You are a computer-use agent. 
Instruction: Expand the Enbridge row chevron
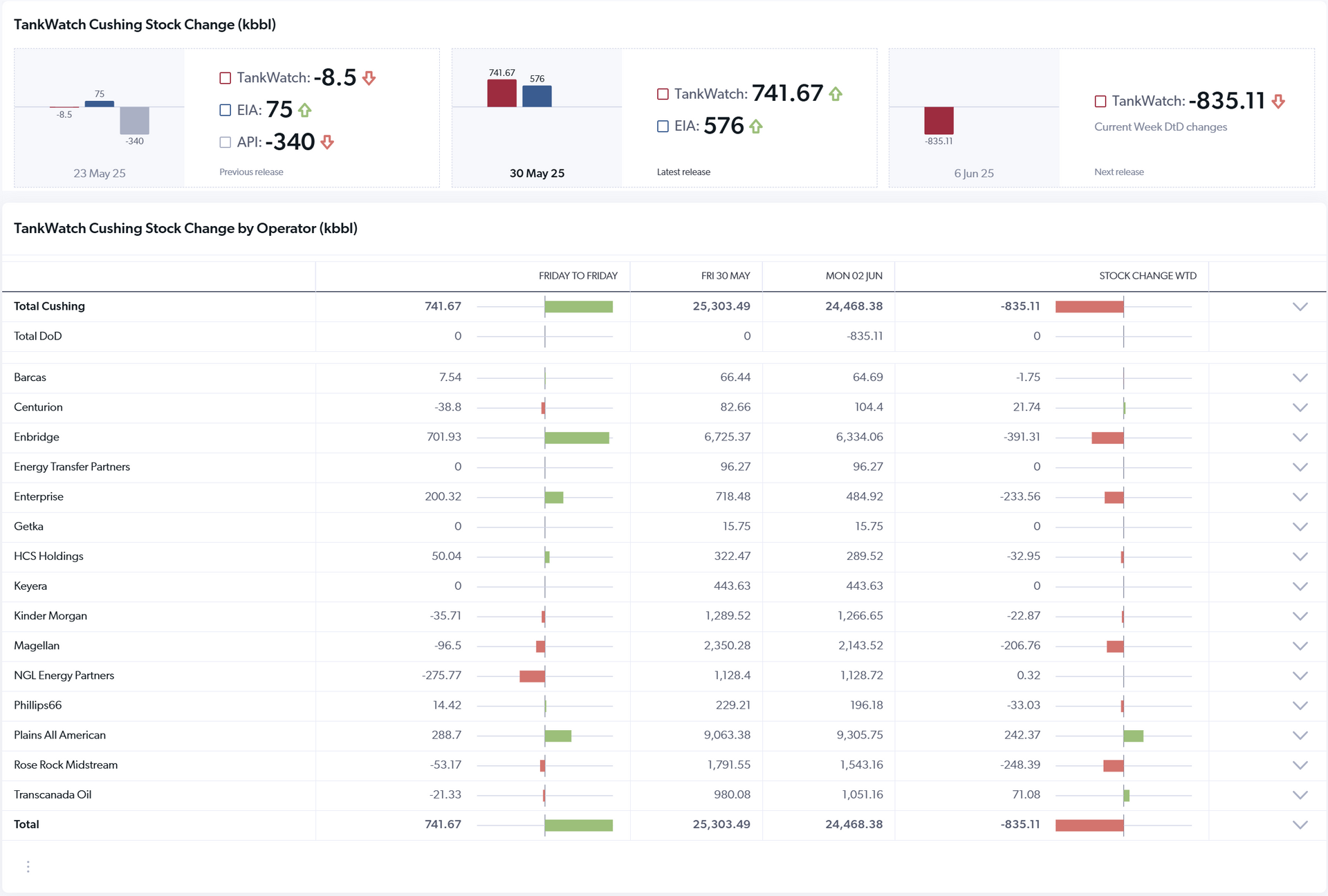(1300, 438)
